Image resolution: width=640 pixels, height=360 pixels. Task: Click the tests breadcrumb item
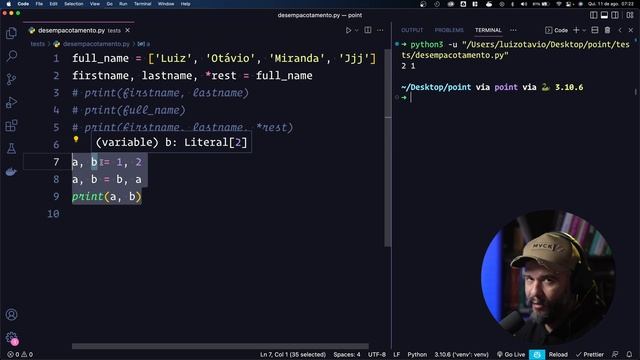click(x=38, y=44)
